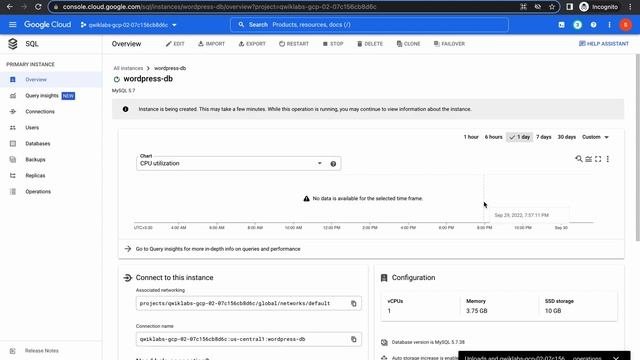Viewport: 640px width, 360px height.
Task: Go to Query insights for in-depth info
Action: pyautogui.click(x=218, y=249)
